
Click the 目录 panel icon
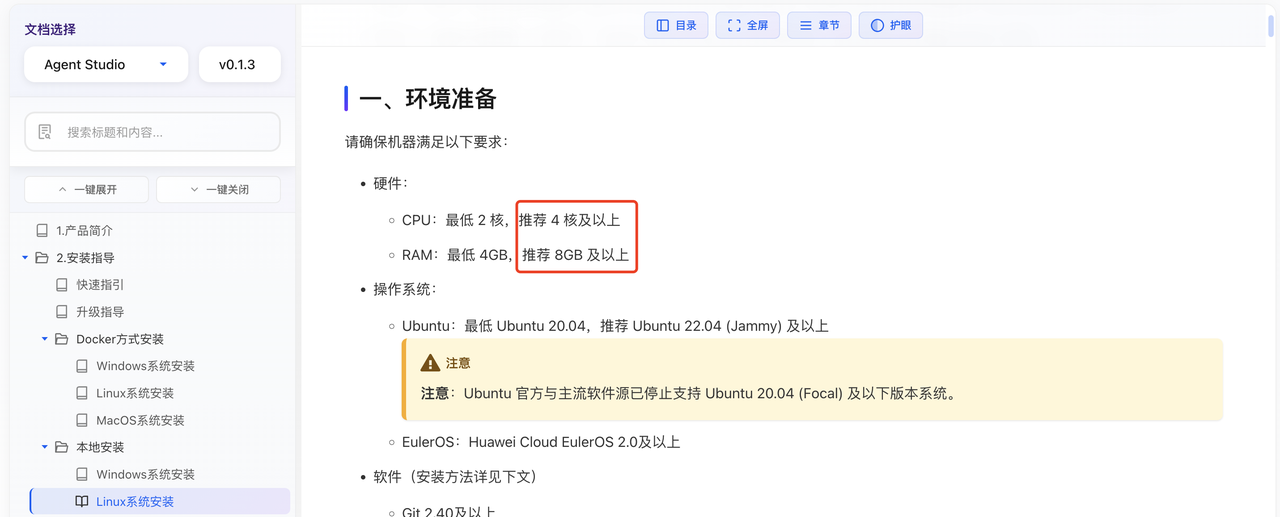[663, 25]
